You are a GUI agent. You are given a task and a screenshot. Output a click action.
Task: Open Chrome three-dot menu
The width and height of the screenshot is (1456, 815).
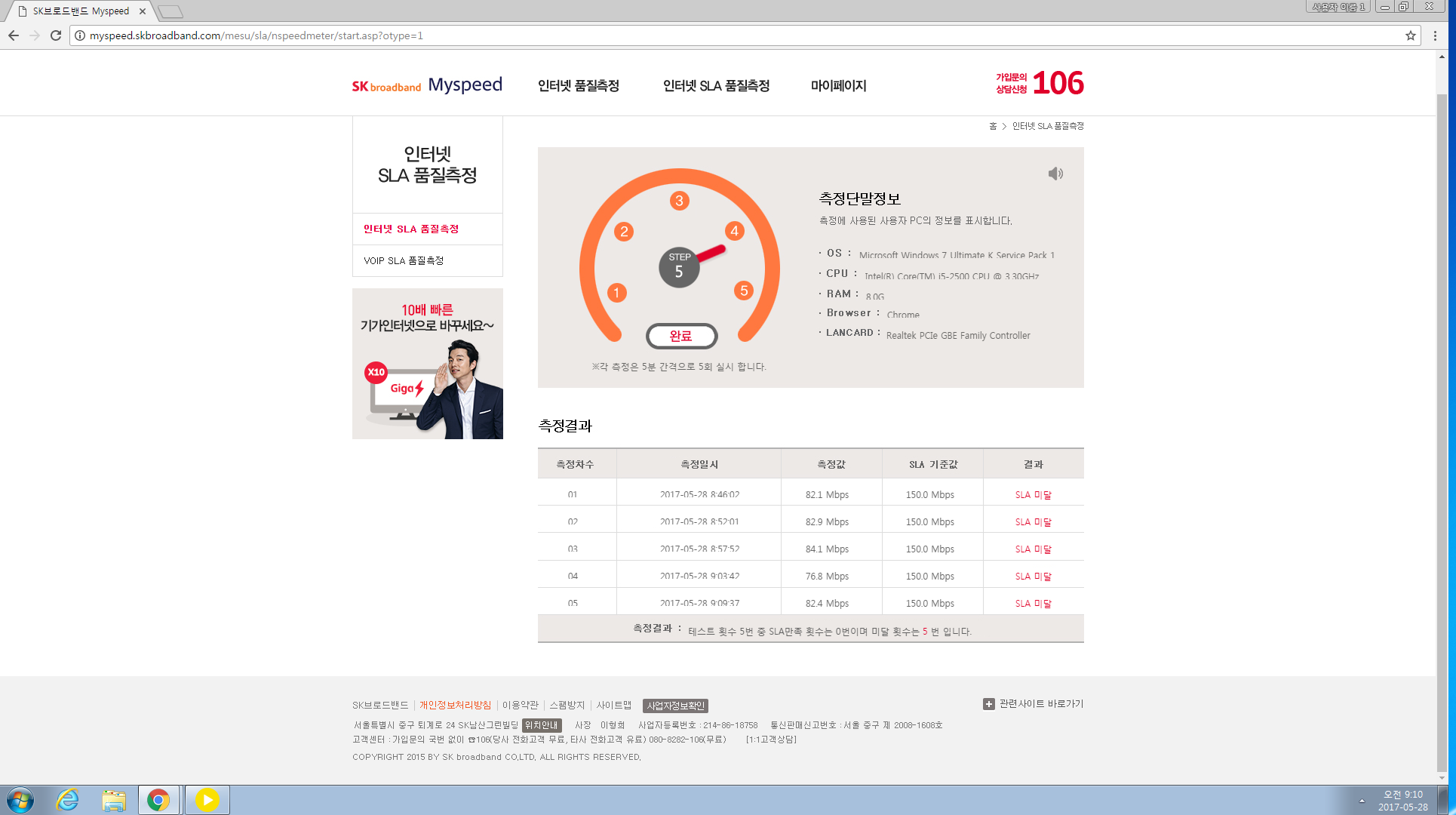click(1435, 35)
